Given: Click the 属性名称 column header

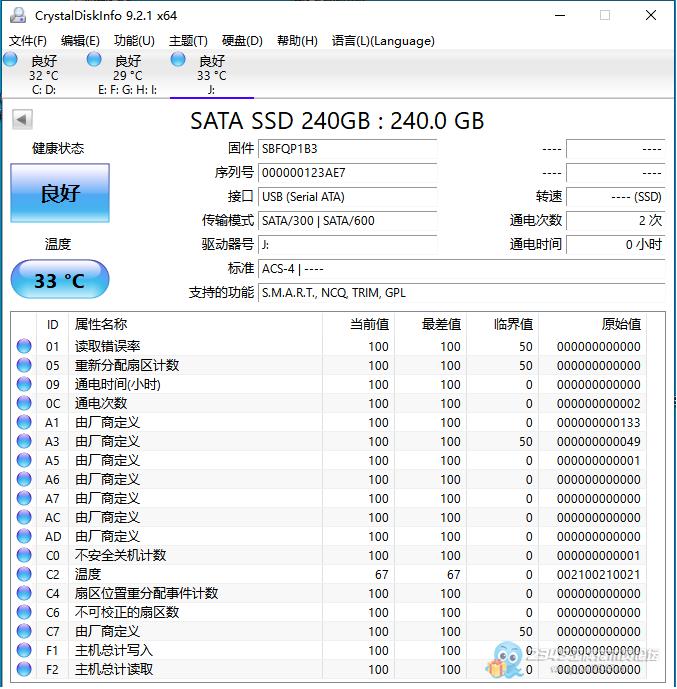Looking at the screenshot, I should (195, 325).
